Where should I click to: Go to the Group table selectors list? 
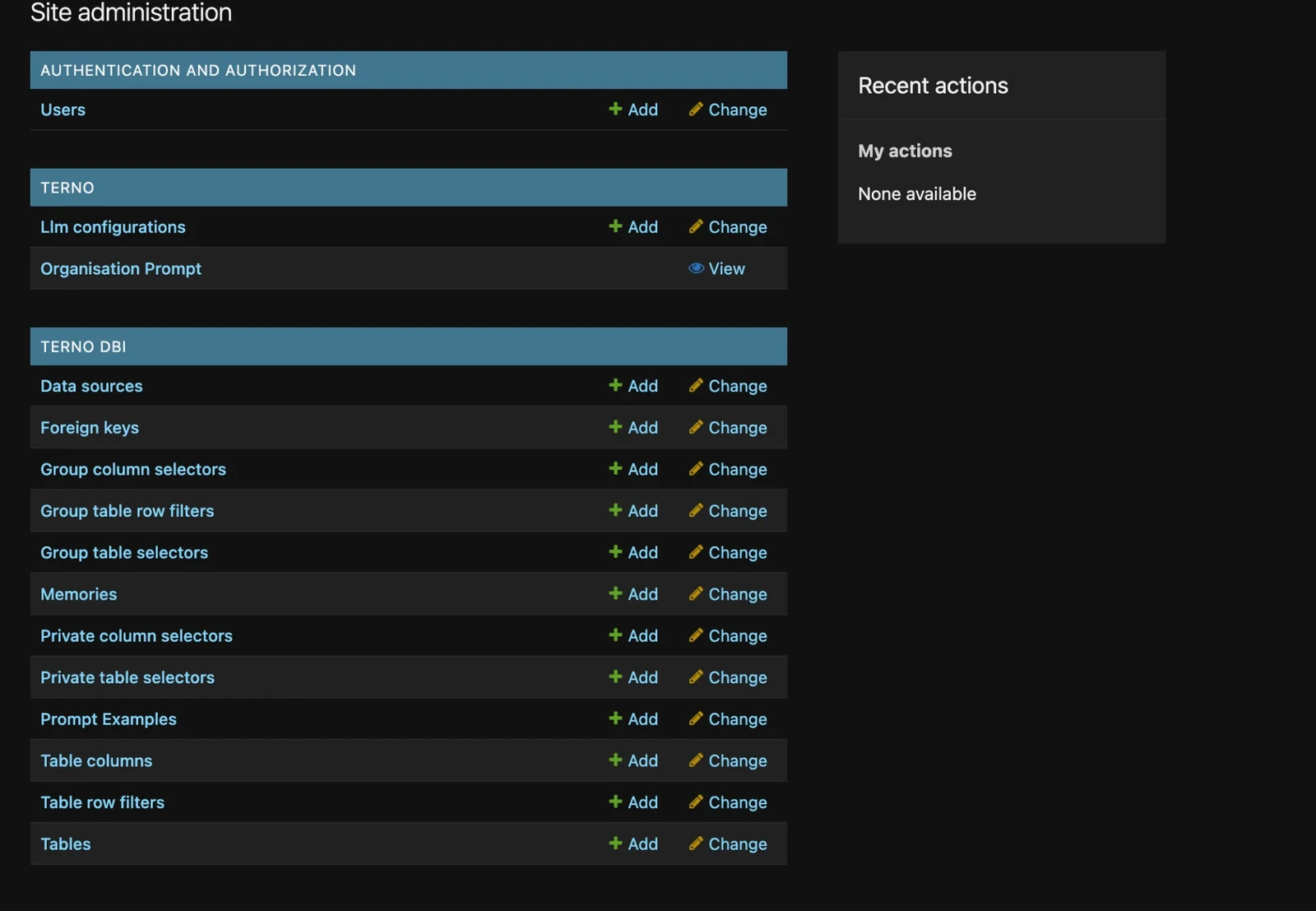coord(124,552)
